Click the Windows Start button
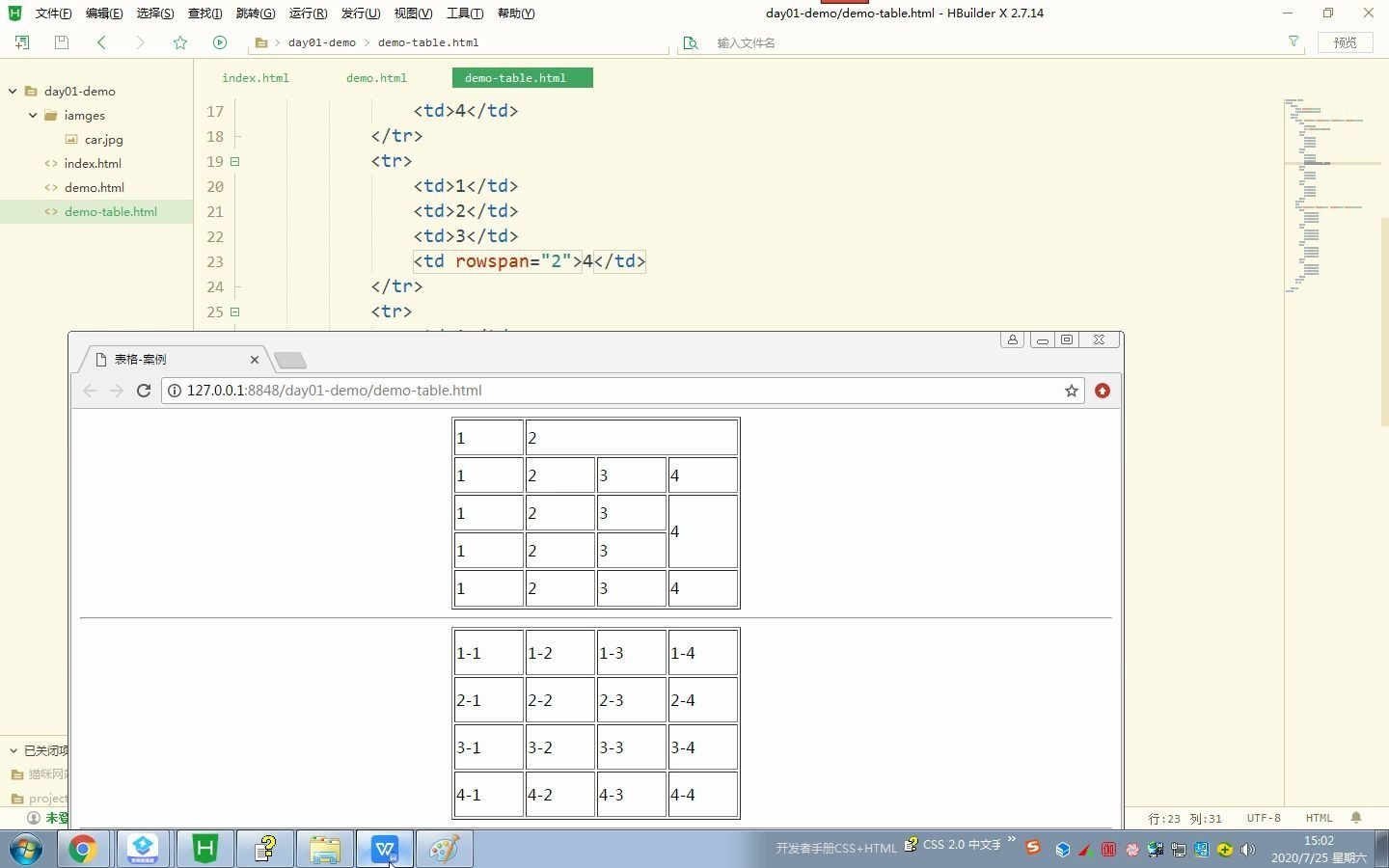Image resolution: width=1389 pixels, height=868 pixels. [26, 850]
